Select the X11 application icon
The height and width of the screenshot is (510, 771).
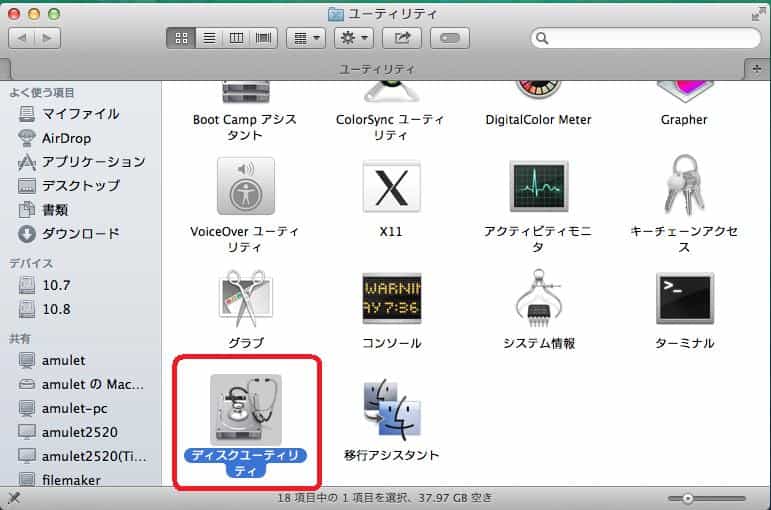pos(391,186)
